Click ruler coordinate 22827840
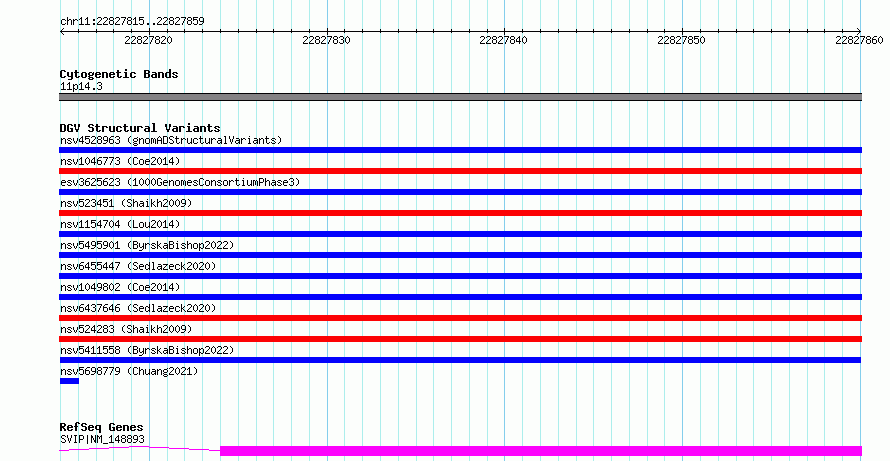The width and height of the screenshot is (890, 461). click(503, 40)
